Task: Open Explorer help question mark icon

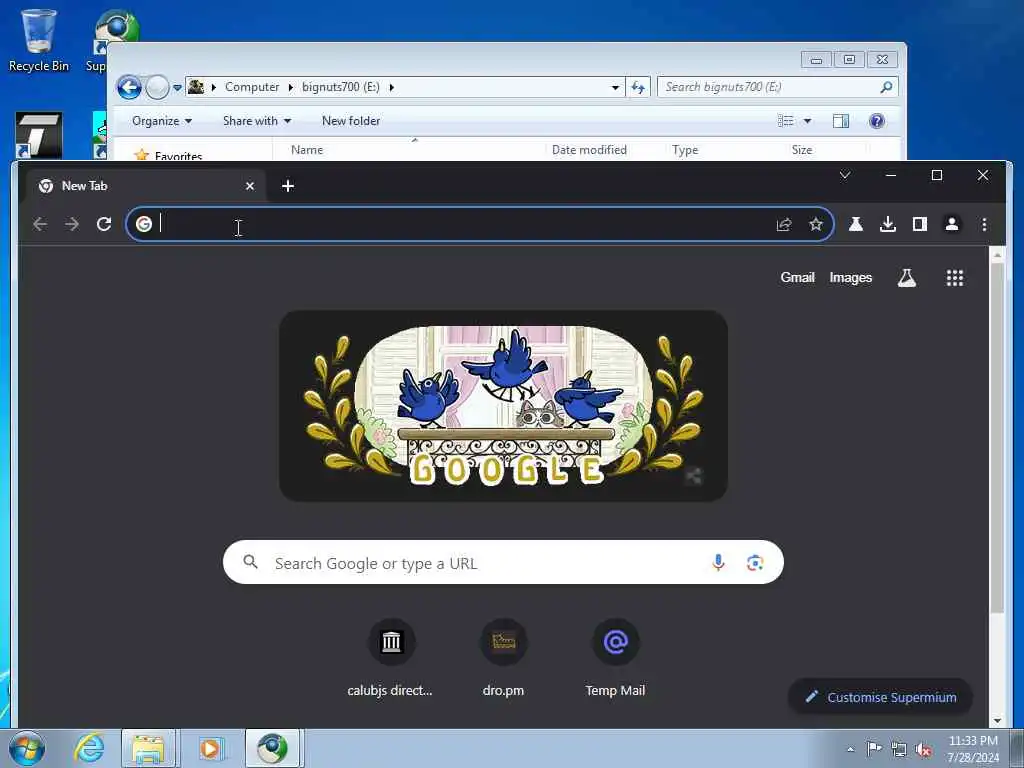Action: 877,121
